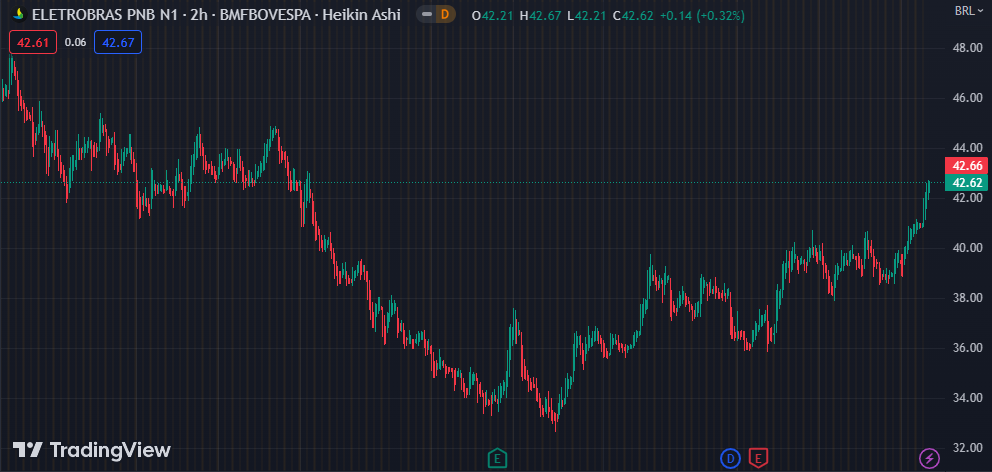
Task: Click the red E earnings marker
Action: (x=758, y=457)
